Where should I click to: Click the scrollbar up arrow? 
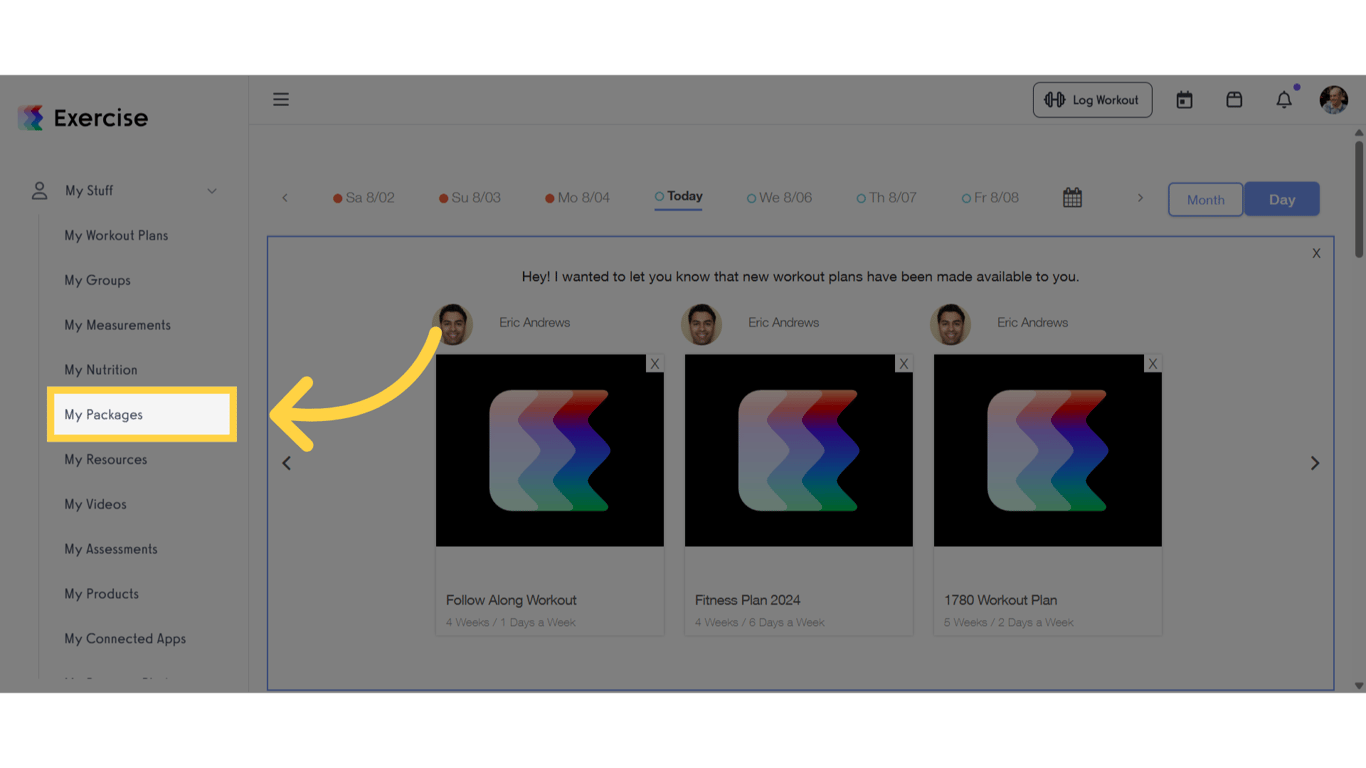[1359, 132]
